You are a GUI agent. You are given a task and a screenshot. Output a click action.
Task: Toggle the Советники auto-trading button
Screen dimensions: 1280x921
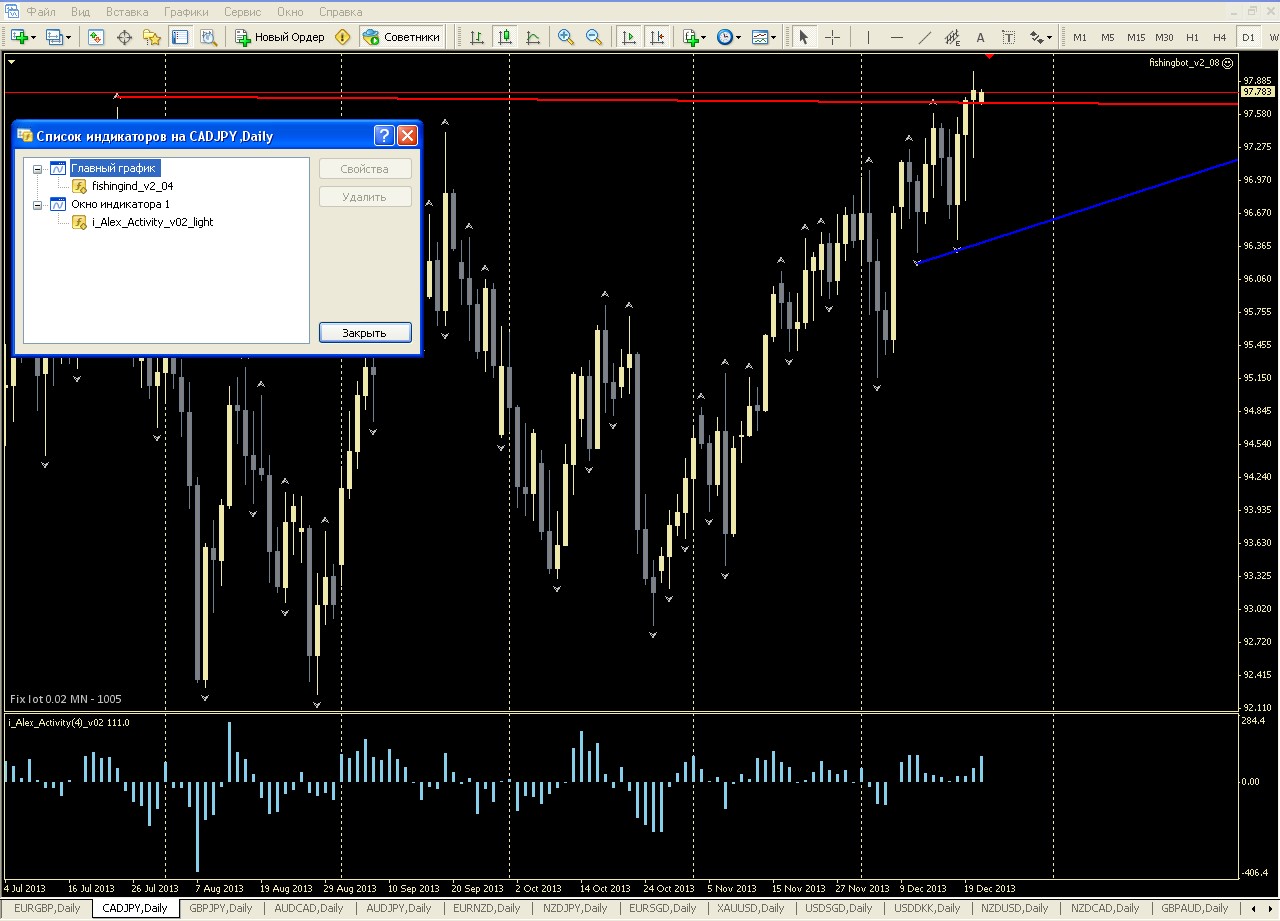pyautogui.click(x=401, y=37)
